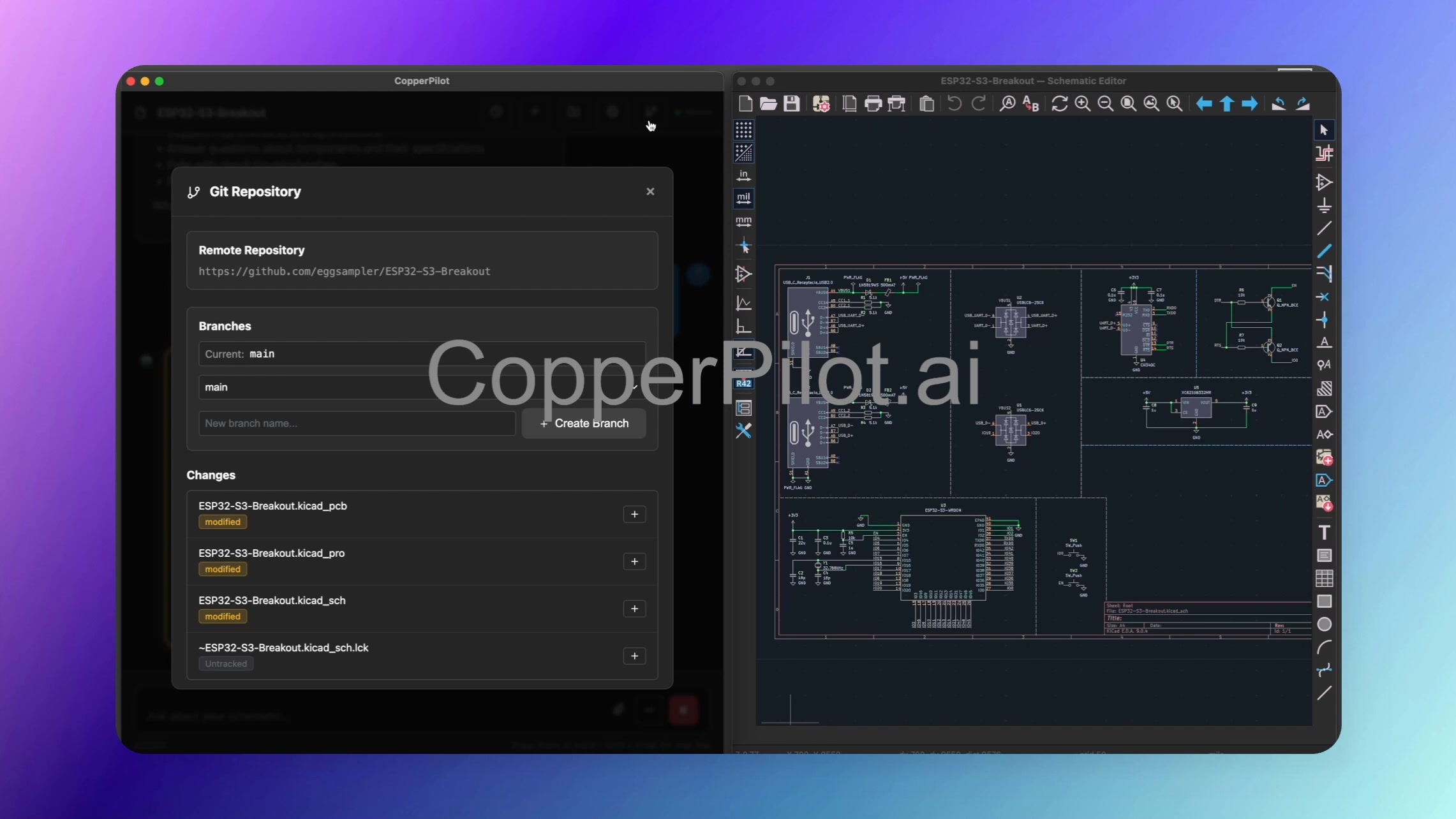Image resolution: width=1456 pixels, height=819 pixels.
Task: Navigate forward with the right blue arrow
Action: point(1250,103)
